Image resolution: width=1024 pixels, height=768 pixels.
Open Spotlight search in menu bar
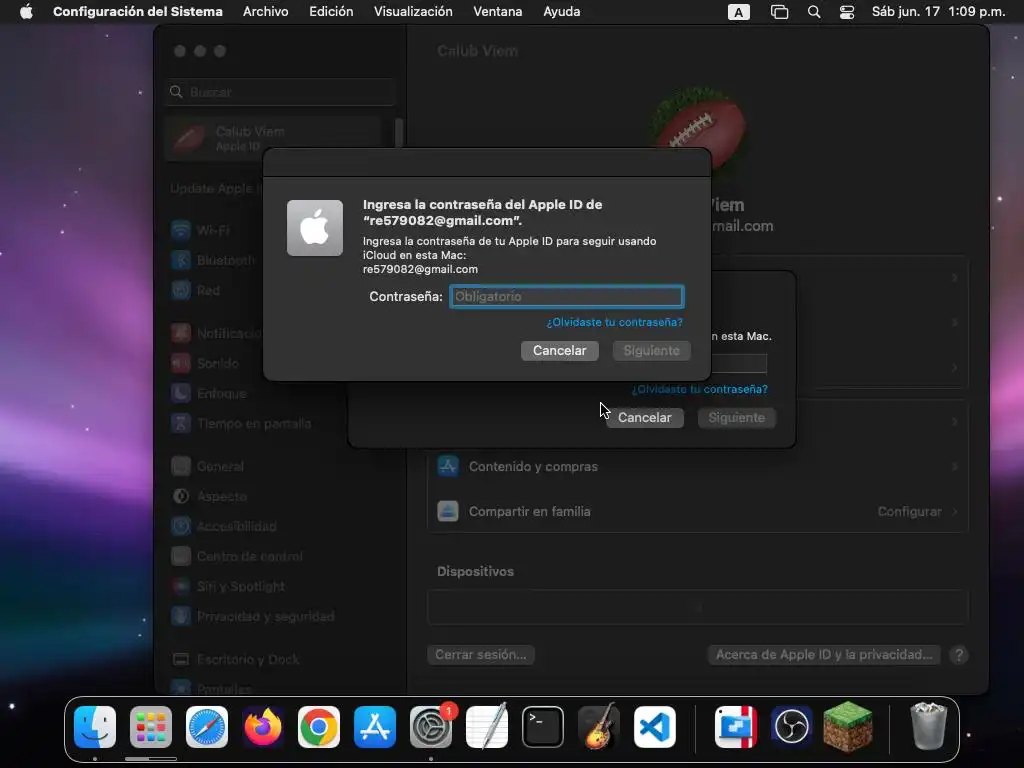pos(814,12)
